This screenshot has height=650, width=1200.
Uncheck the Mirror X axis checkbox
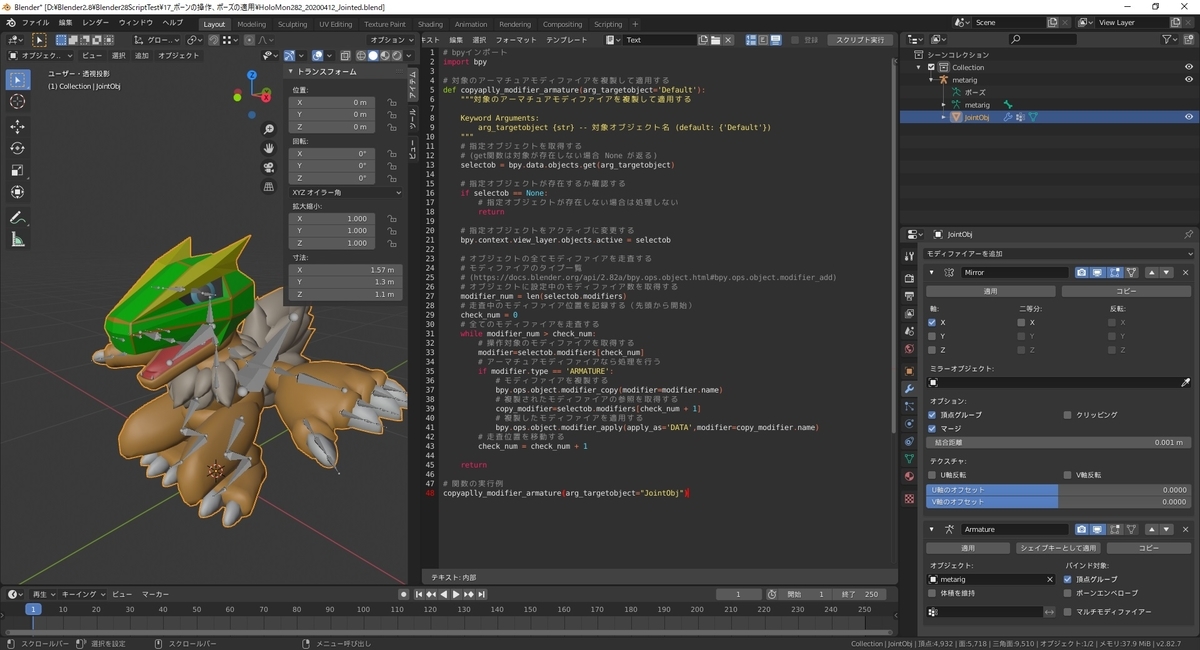pyautogui.click(x=932, y=322)
